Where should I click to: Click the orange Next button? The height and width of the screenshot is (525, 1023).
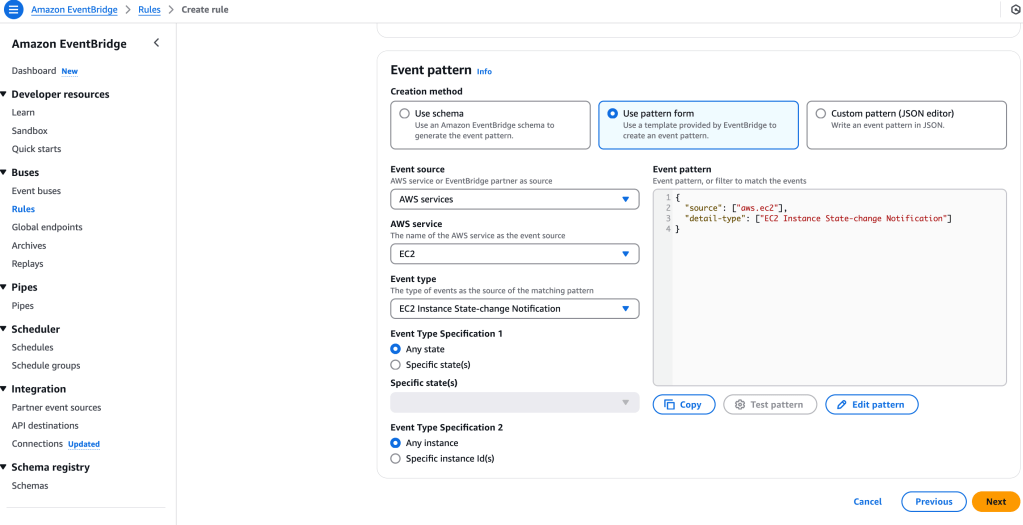tap(995, 501)
